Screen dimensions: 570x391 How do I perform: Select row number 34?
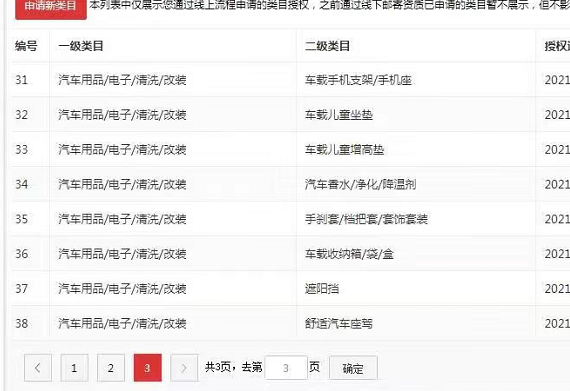click(21, 184)
